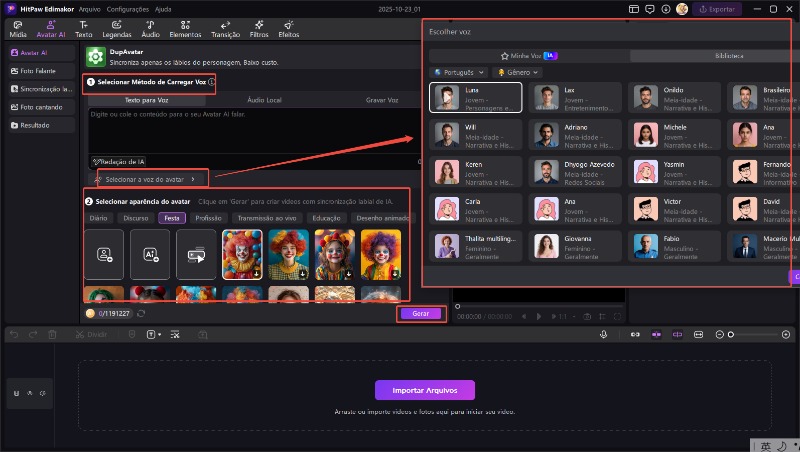Click the timeline zoom slider handle

(731, 333)
